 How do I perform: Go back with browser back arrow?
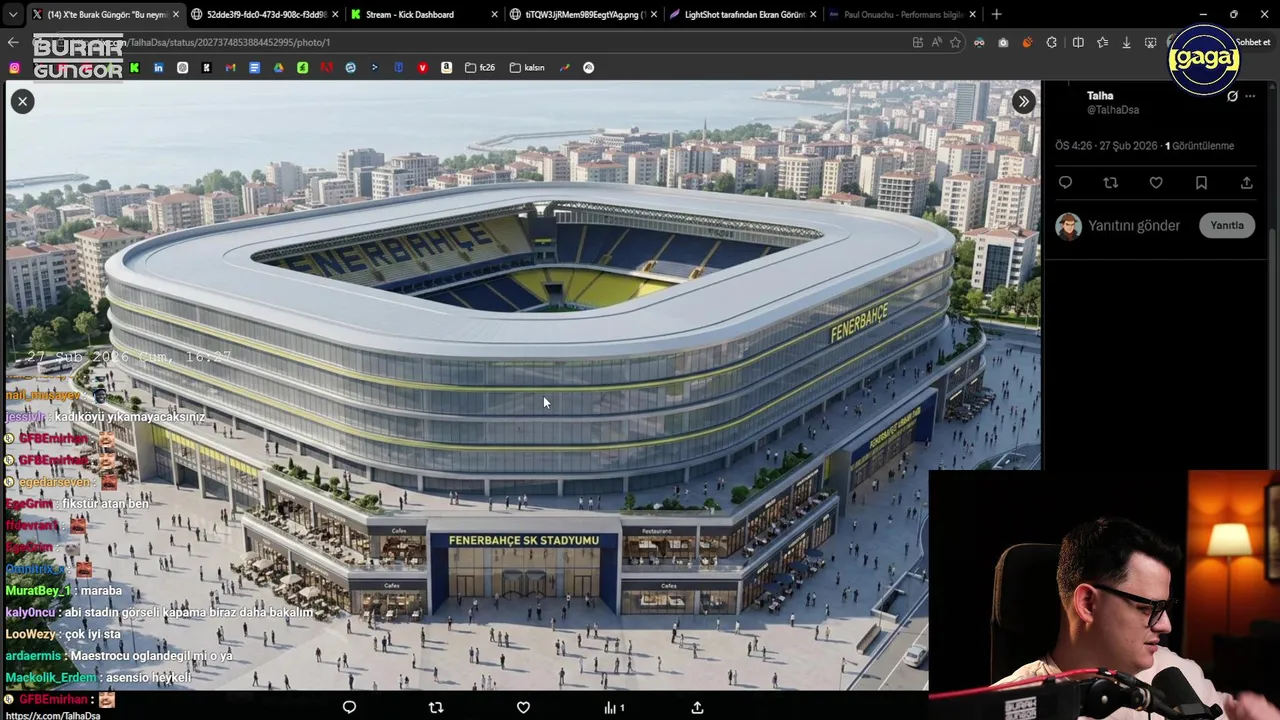13,42
